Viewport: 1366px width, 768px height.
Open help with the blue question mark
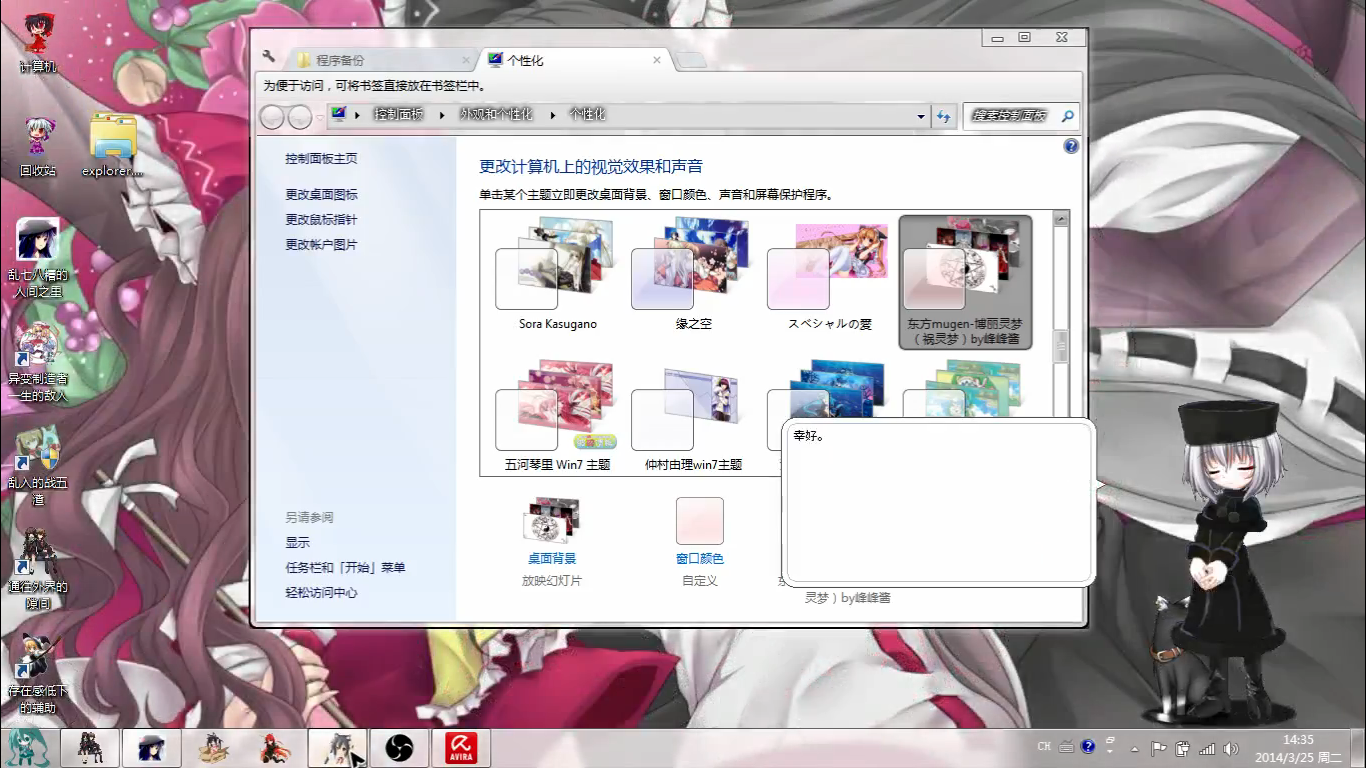pyautogui.click(x=1071, y=146)
